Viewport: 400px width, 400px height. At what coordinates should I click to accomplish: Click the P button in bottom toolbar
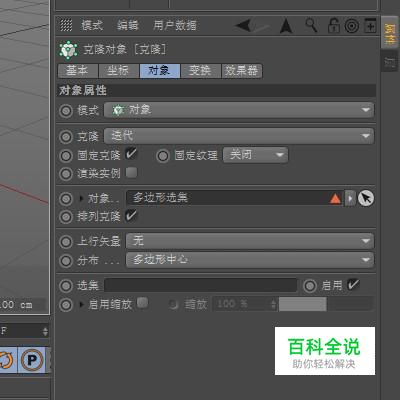[x=32, y=360]
